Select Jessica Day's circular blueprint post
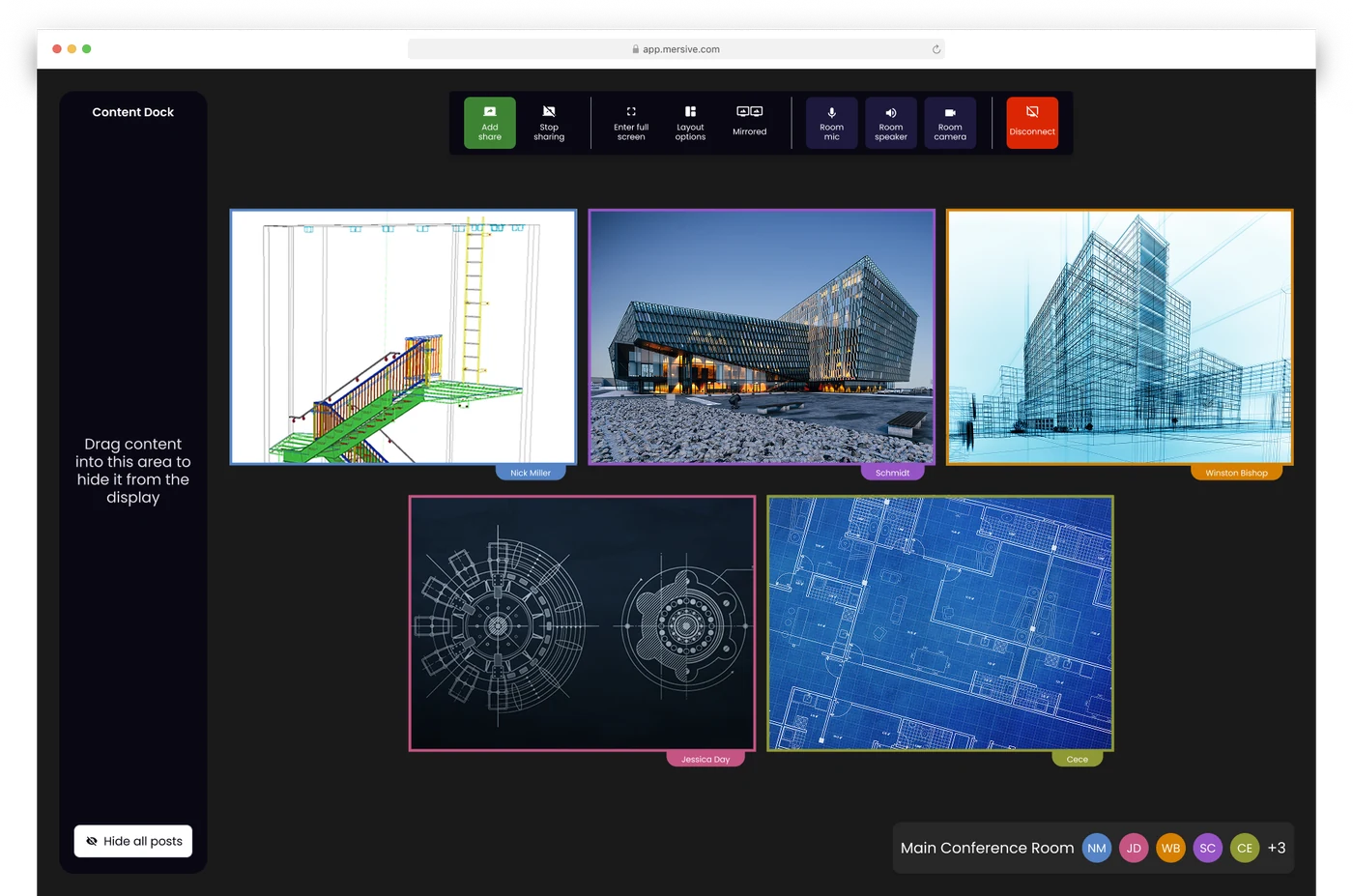The height and width of the screenshot is (896, 1353). coord(582,623)
